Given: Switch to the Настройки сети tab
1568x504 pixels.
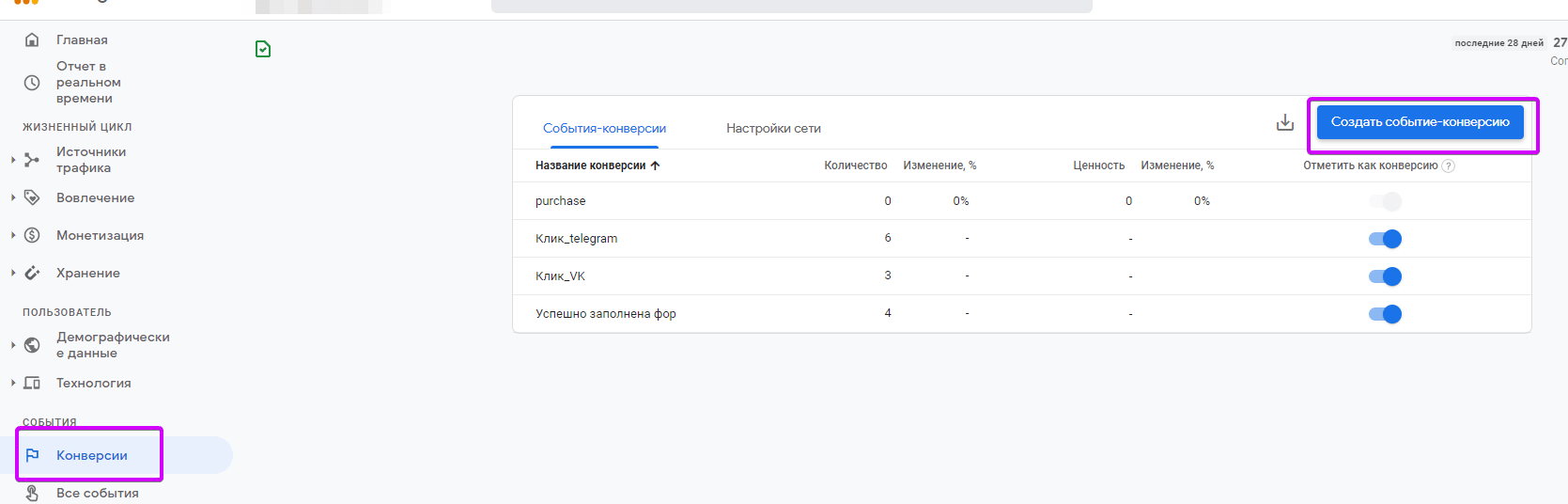Looking at the screenshot, I should pos(773,129).
